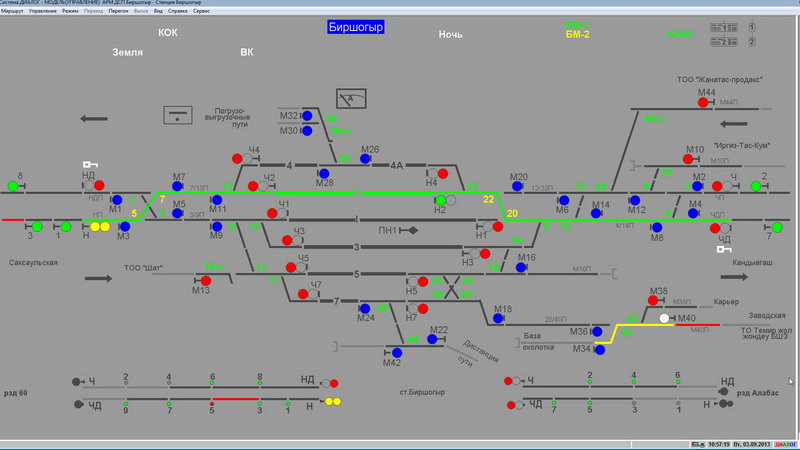Select red shunting signal М10

pos(688,159)
